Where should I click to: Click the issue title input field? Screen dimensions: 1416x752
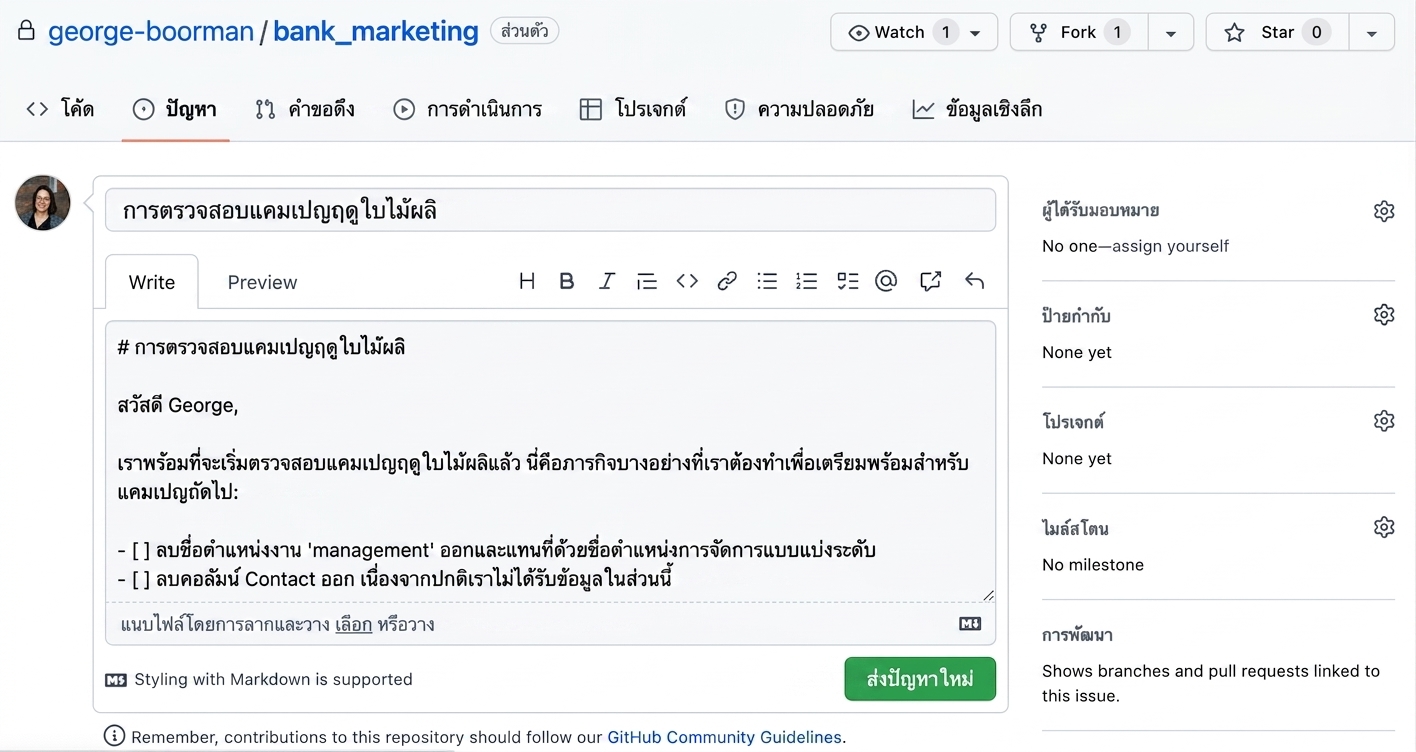click(550, 210)
